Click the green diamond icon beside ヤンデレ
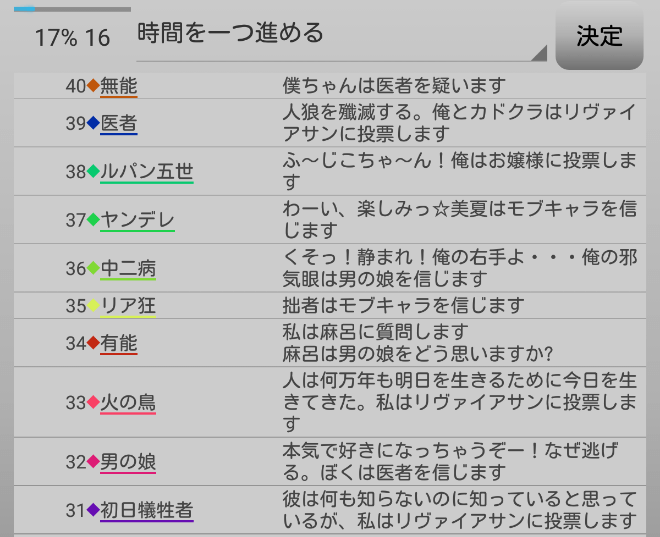Image resolution: width=660 pixels, height=537 pixels. [94, 219]
